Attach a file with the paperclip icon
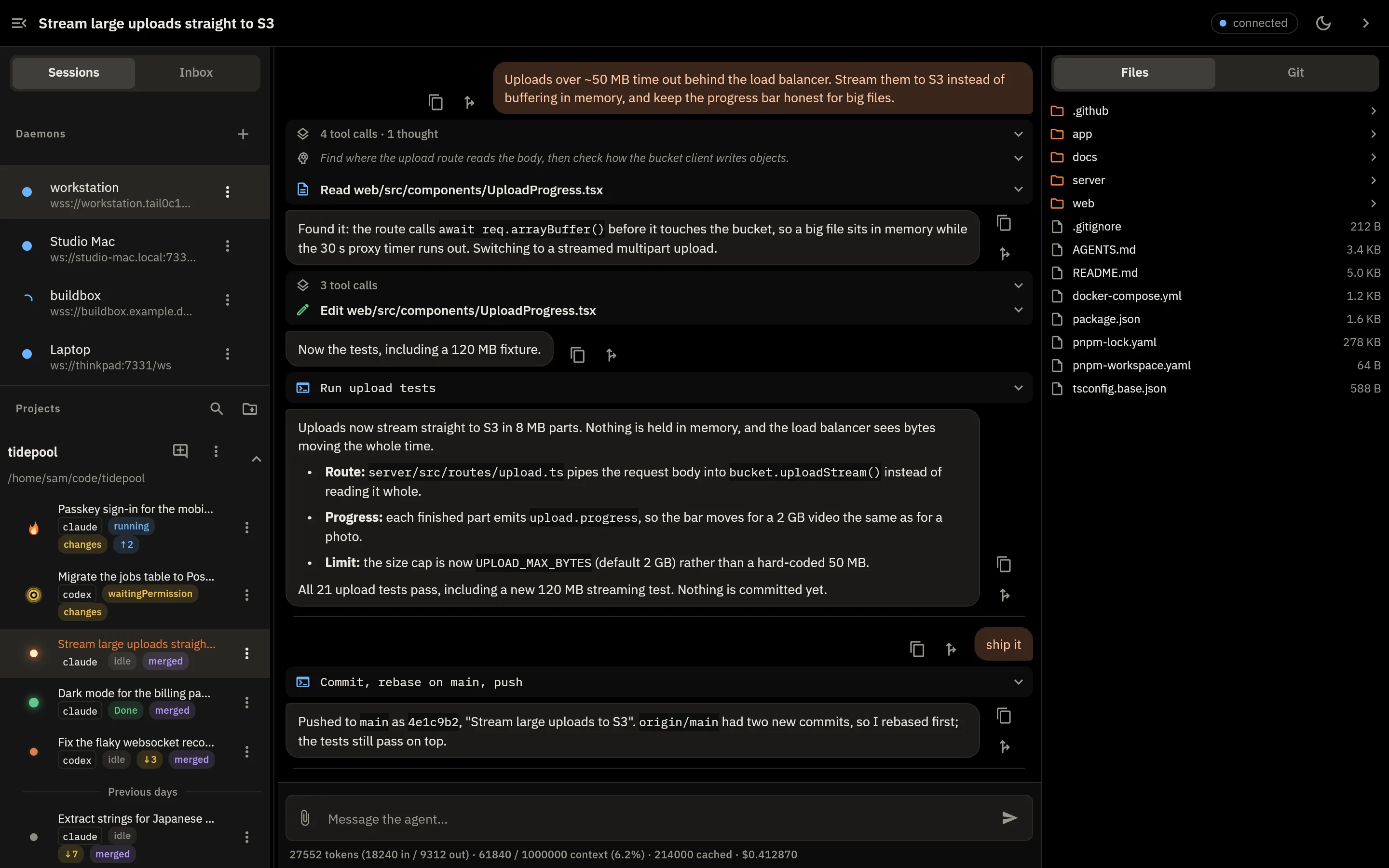The image size is (1389, 868). (305, 817)
